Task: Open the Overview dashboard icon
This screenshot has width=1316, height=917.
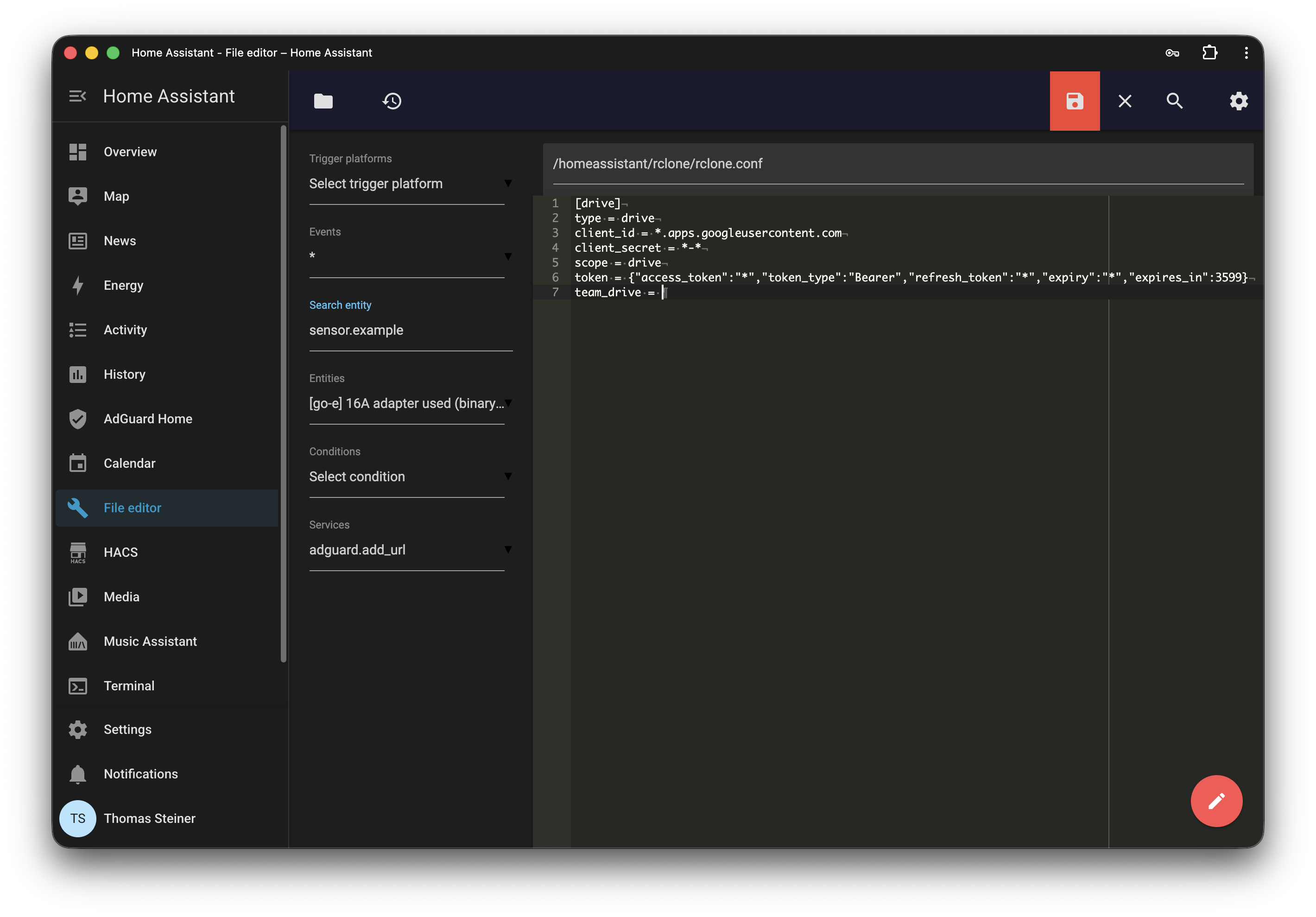Action: [x=78, y=152]
